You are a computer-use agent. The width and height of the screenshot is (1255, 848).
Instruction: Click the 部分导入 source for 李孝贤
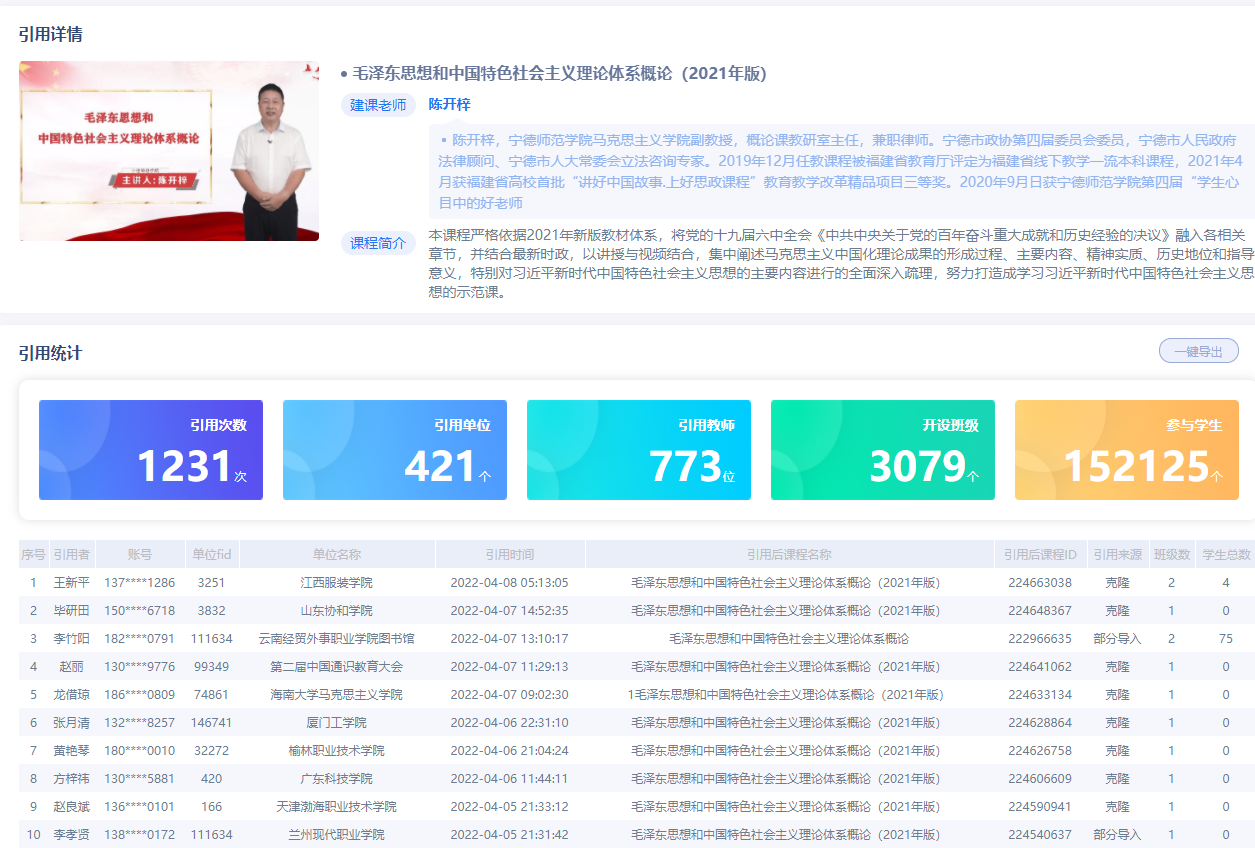click(x=1117, y=834)
